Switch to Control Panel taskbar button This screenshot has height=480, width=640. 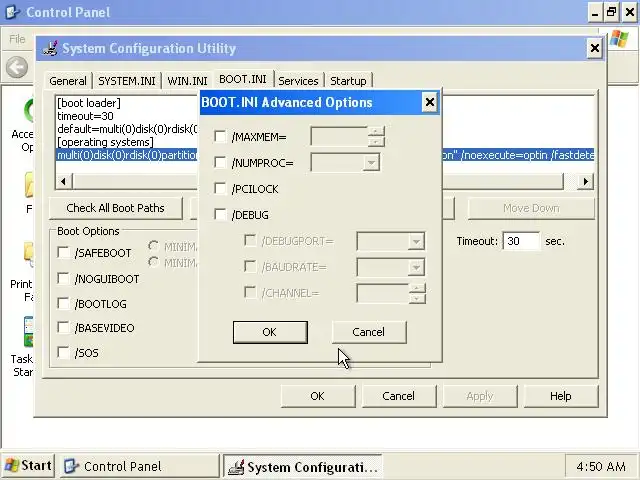139,466
